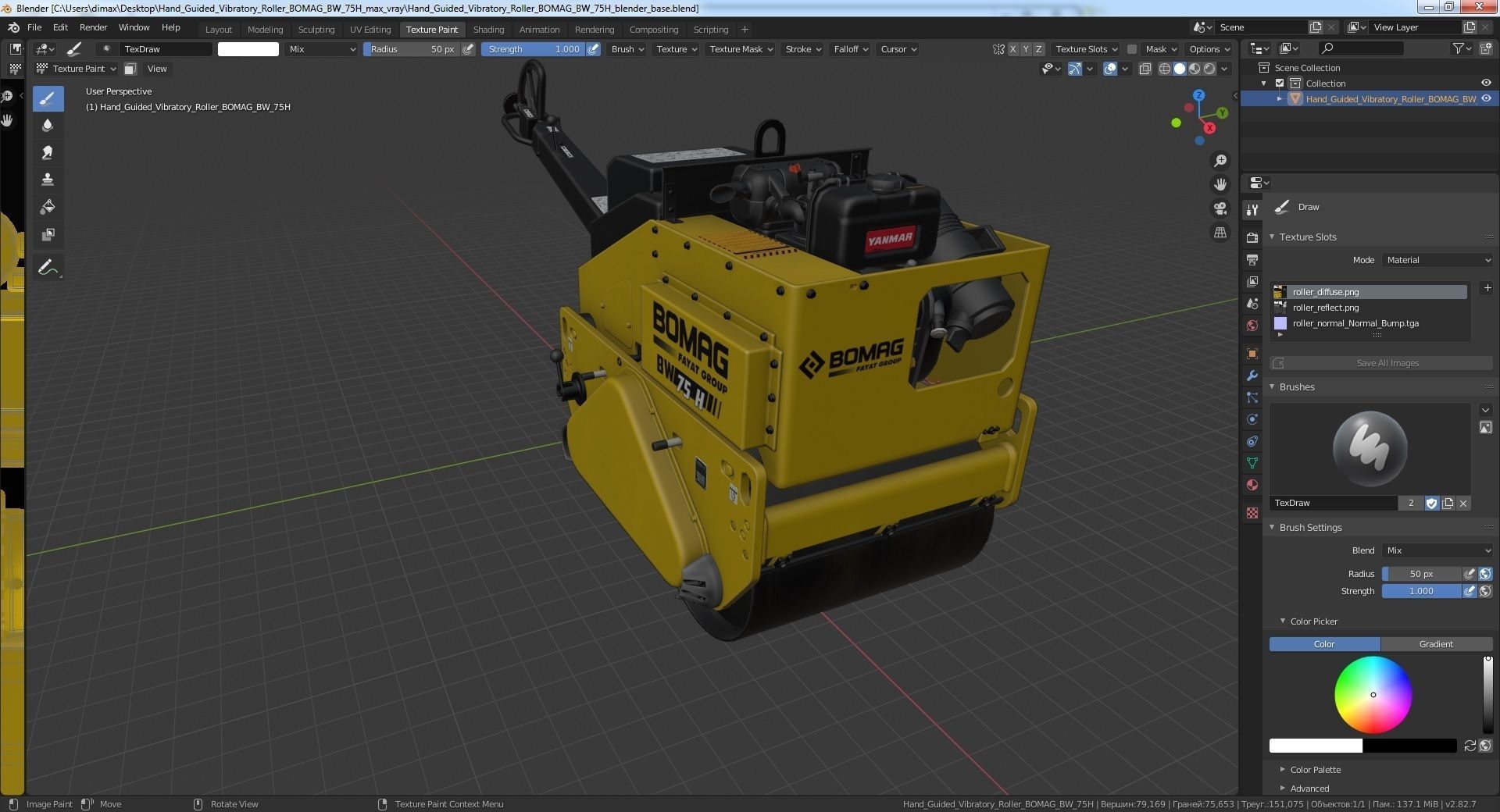Open the Texture properties checker tab
The height and width of the screenshot is (812, 1500).
click(1252, 513)
